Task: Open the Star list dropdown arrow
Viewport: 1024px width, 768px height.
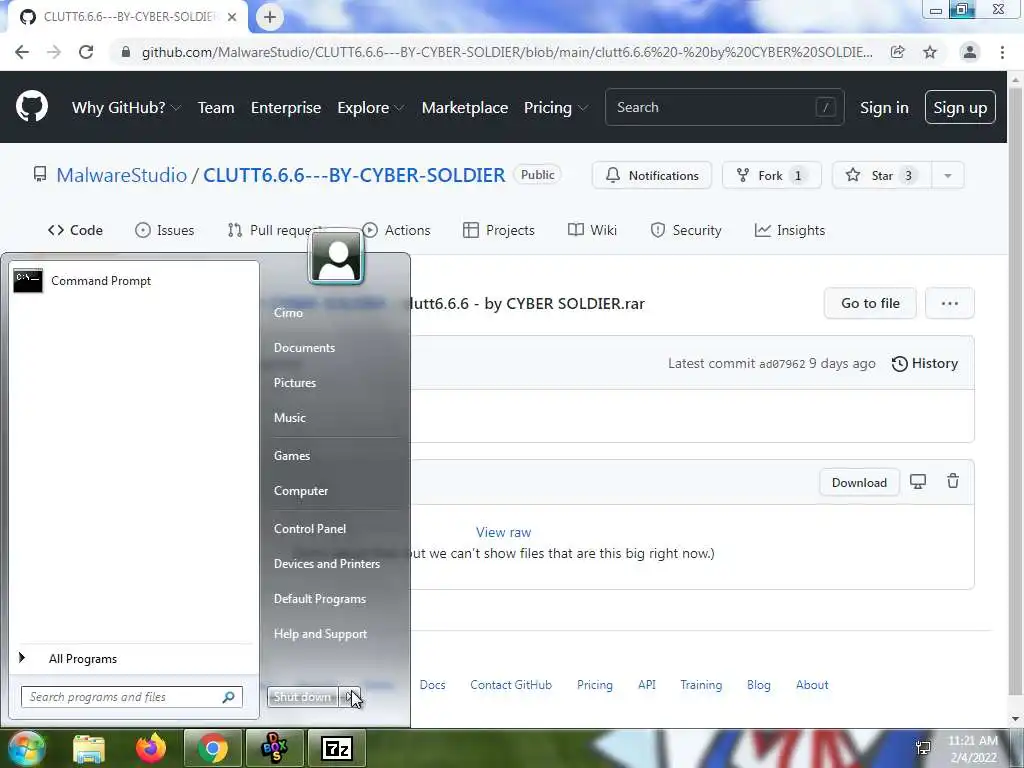Action: coord(948,175)
